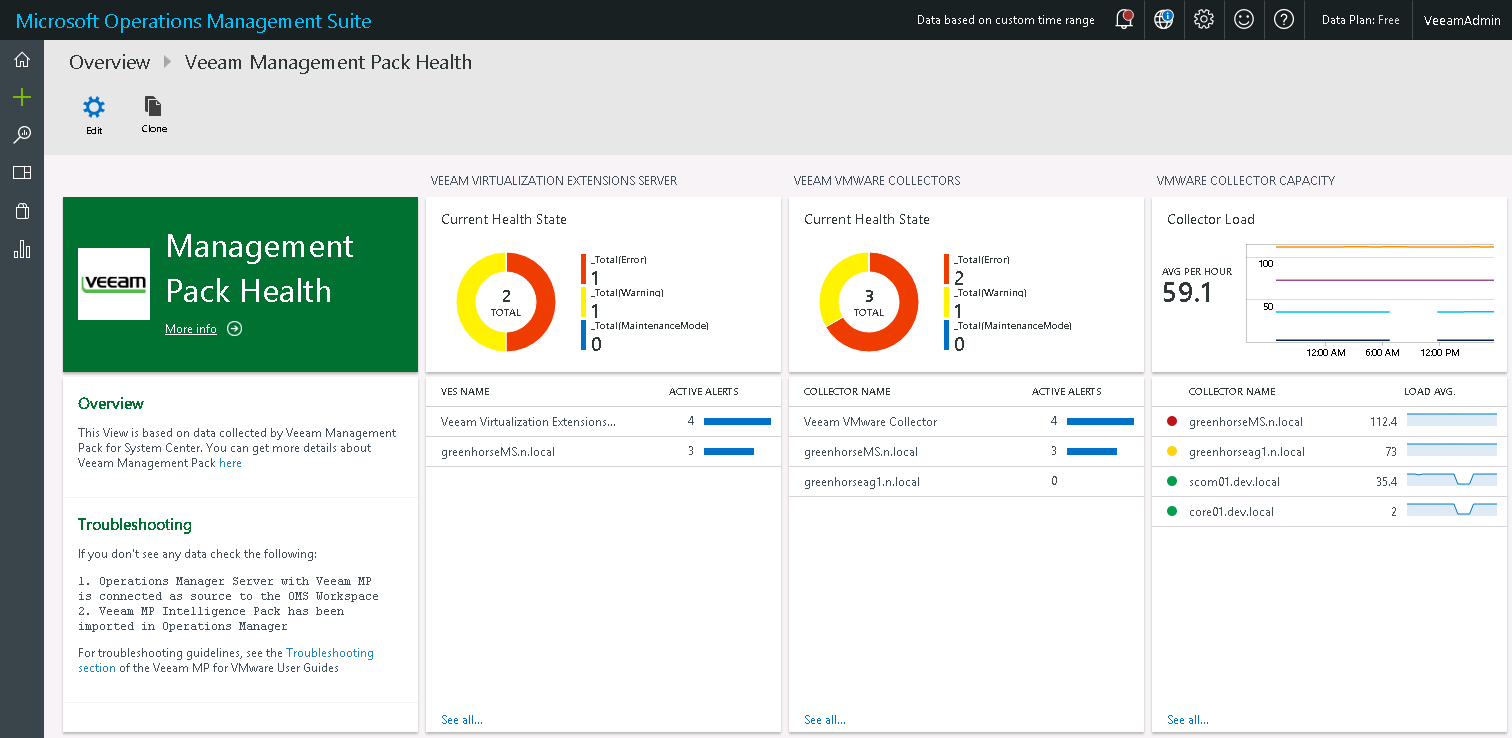The image size is (1512, 738).
Task: Open the Troubleshooting section link
Action: click(x=329, y=653)
